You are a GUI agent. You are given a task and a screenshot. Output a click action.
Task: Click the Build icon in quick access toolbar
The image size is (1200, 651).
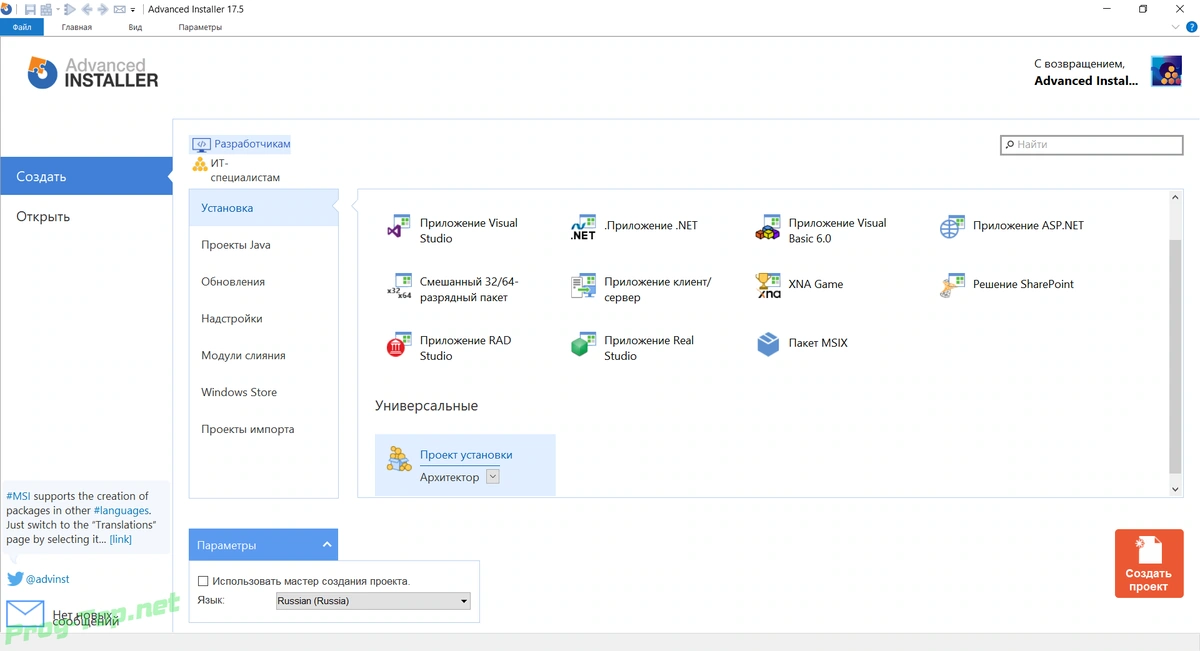pos(46,10)
